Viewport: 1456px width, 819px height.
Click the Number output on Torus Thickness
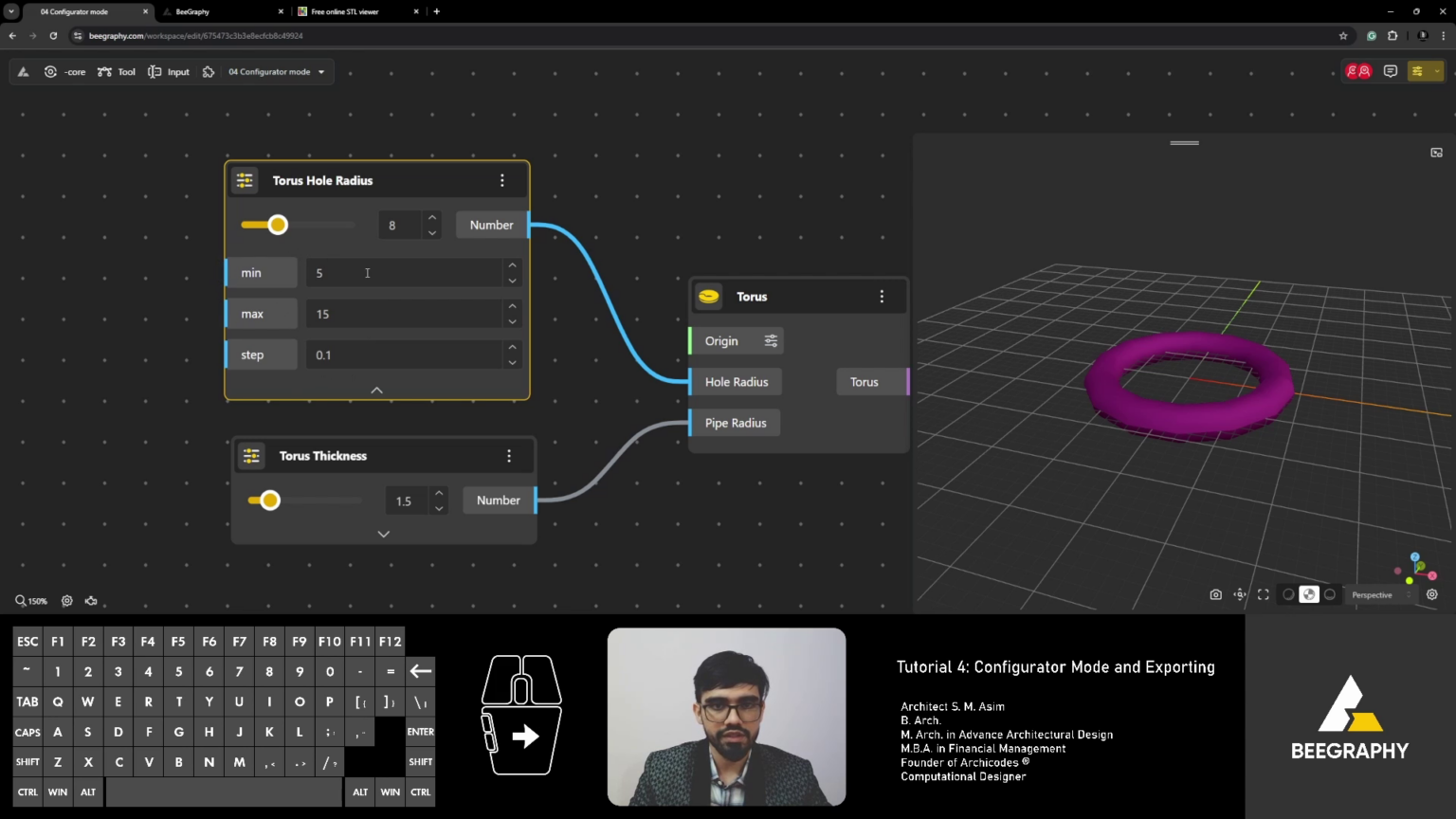(498, 500)
